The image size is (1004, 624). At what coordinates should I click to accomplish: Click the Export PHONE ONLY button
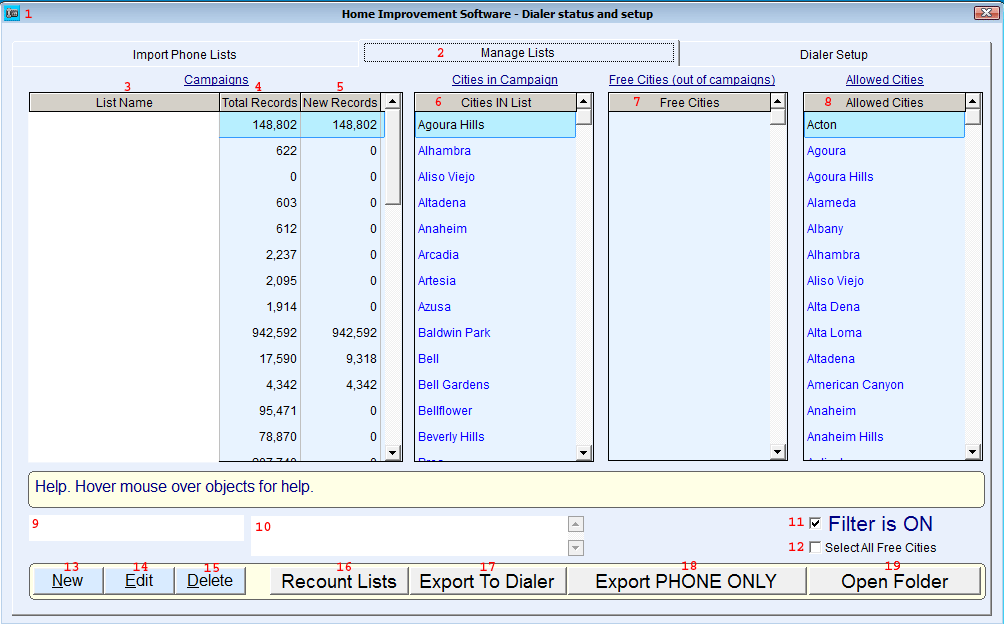tap(686, 581)
